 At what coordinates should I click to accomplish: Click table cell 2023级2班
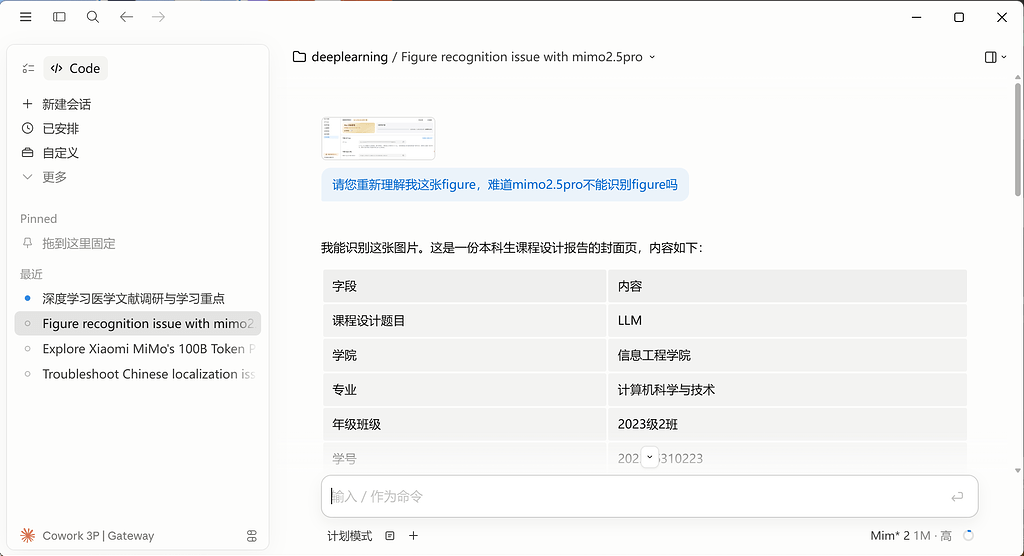[x=787, y=424]
